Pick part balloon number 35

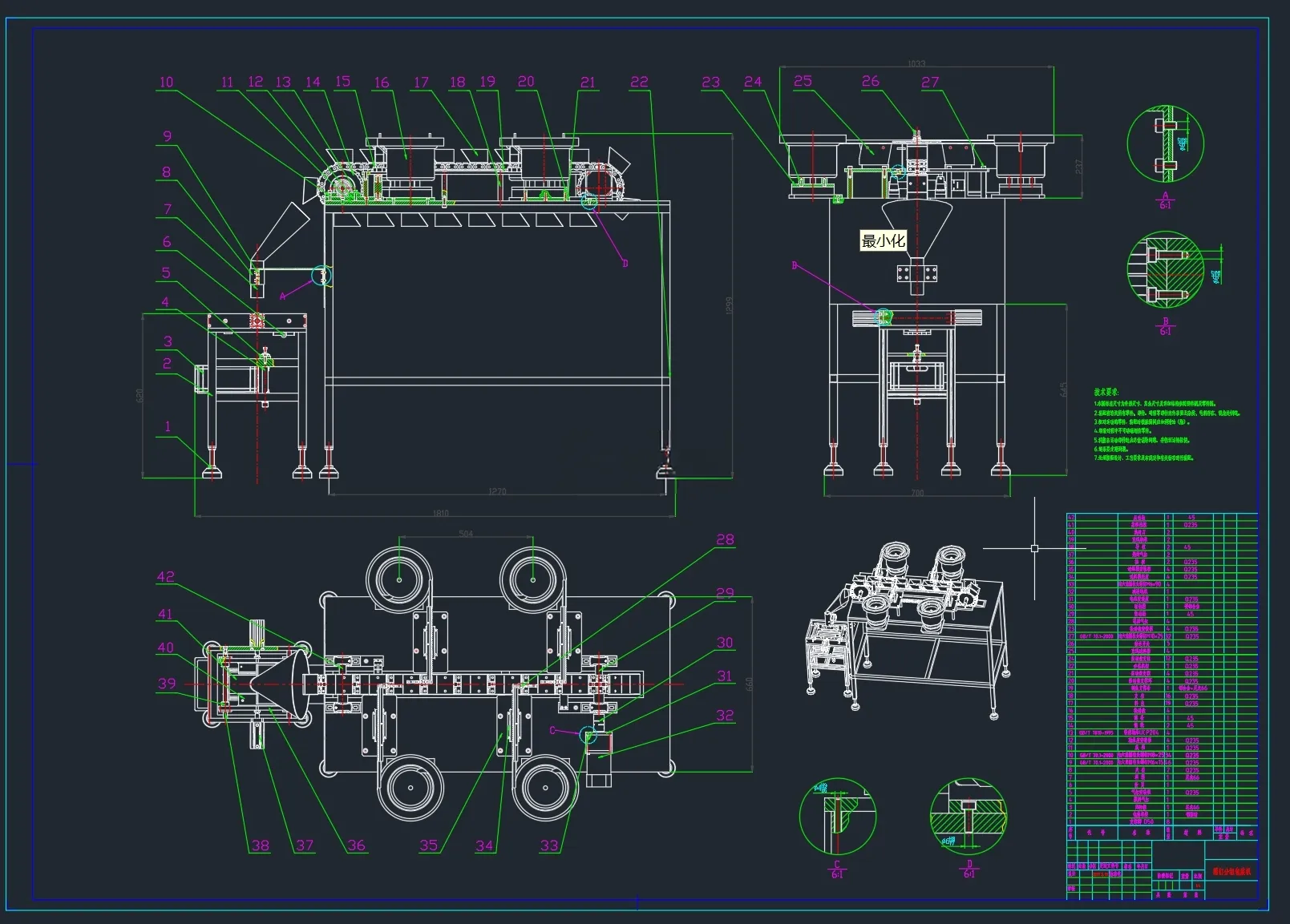pyautogui.click(x=429, y=845)
